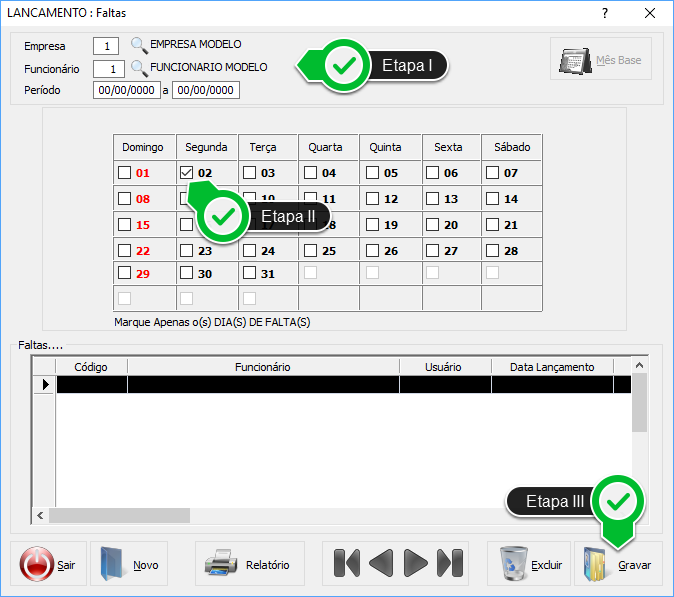674x597 pixels.
Task: Go to next record arrow
Action: click(x=416, y=563)
